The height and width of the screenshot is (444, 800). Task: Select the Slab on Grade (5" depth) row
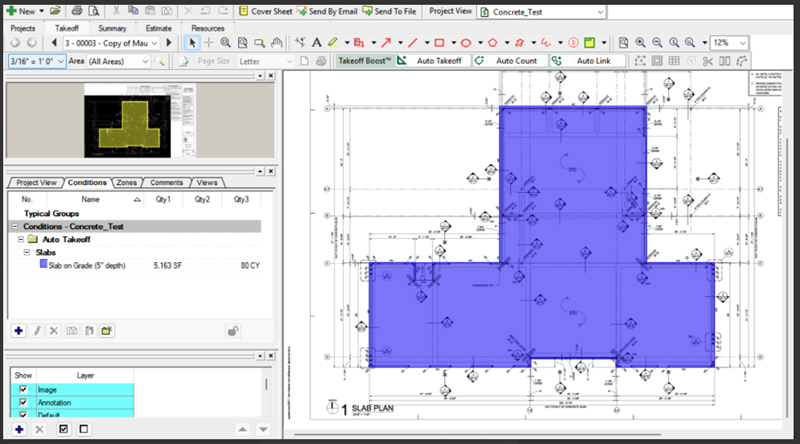(136, 265)
